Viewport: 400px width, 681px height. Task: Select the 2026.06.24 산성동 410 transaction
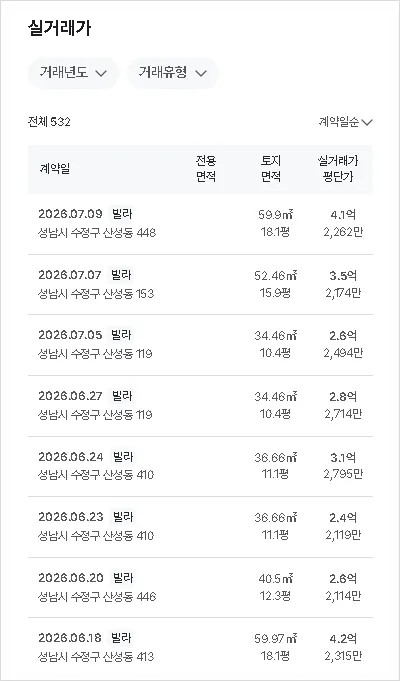[x=200, y=466]
